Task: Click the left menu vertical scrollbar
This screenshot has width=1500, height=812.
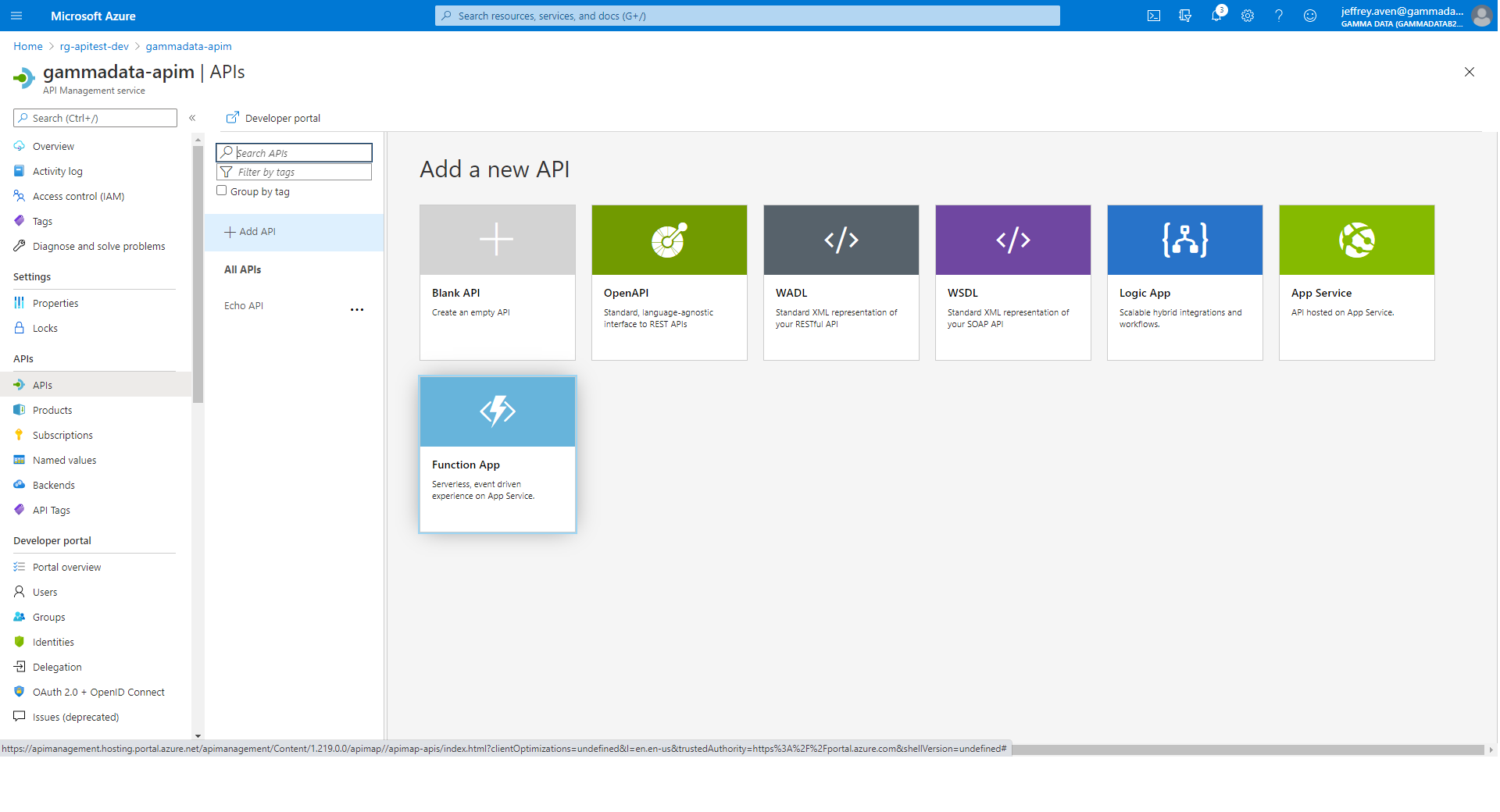Action: pyautogui.click(x=198, y=273)
